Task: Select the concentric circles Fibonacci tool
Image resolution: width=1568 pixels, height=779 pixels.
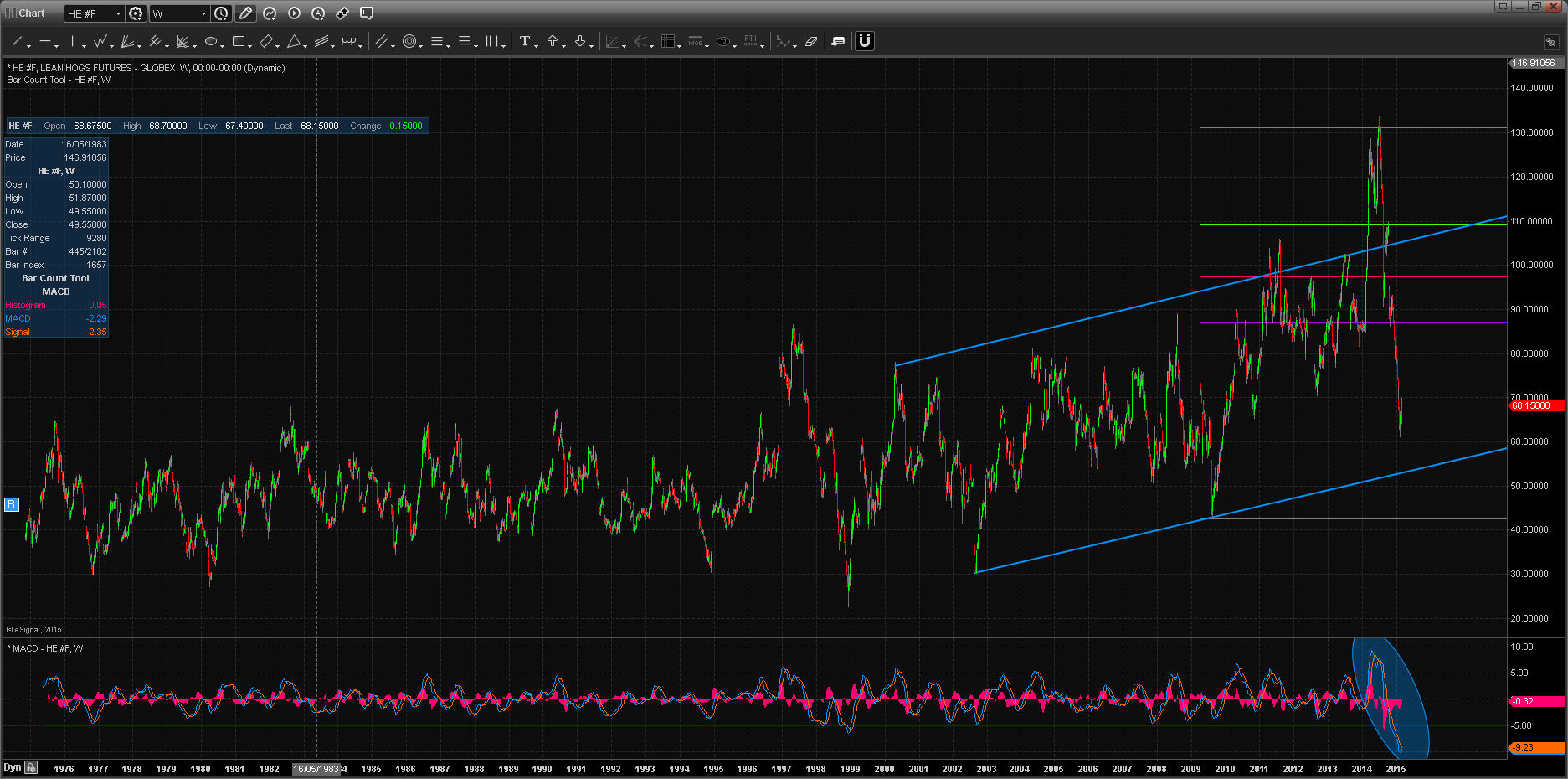Action: tap(409, 41)
